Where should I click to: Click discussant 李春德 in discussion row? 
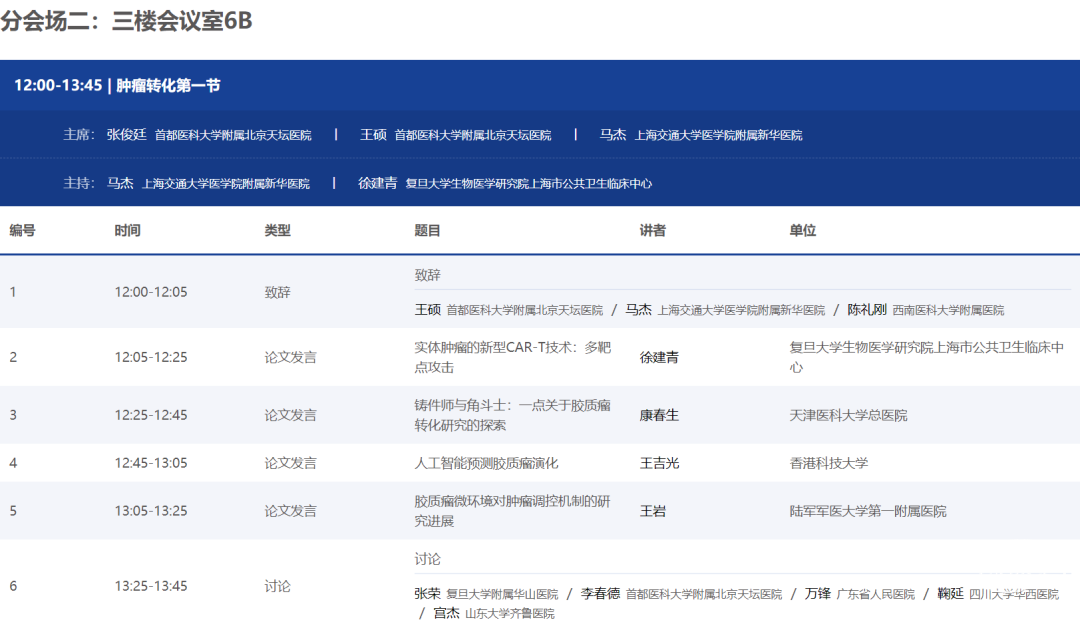pyautogui.click(x=600, y=593)
